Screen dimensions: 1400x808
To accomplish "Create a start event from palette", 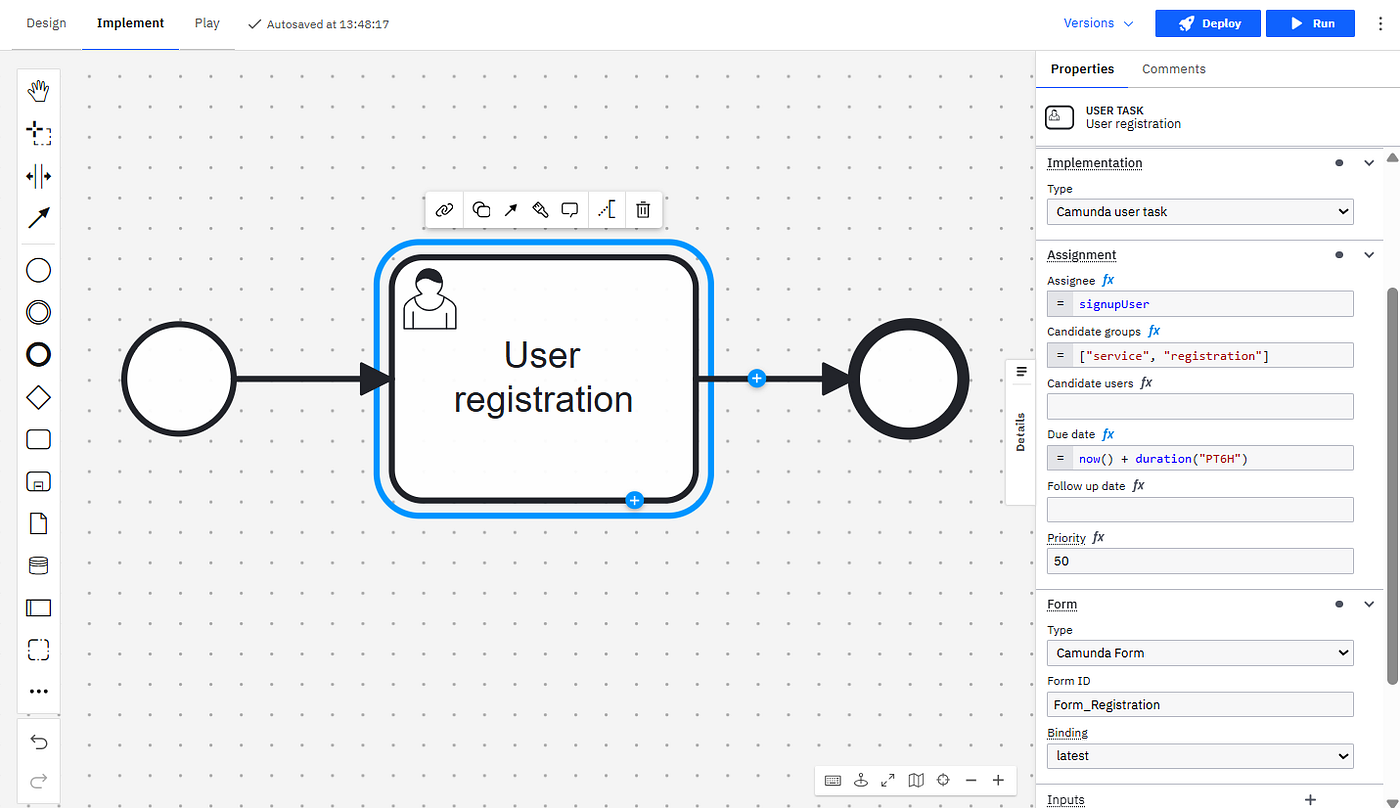I will coord(38,270).
